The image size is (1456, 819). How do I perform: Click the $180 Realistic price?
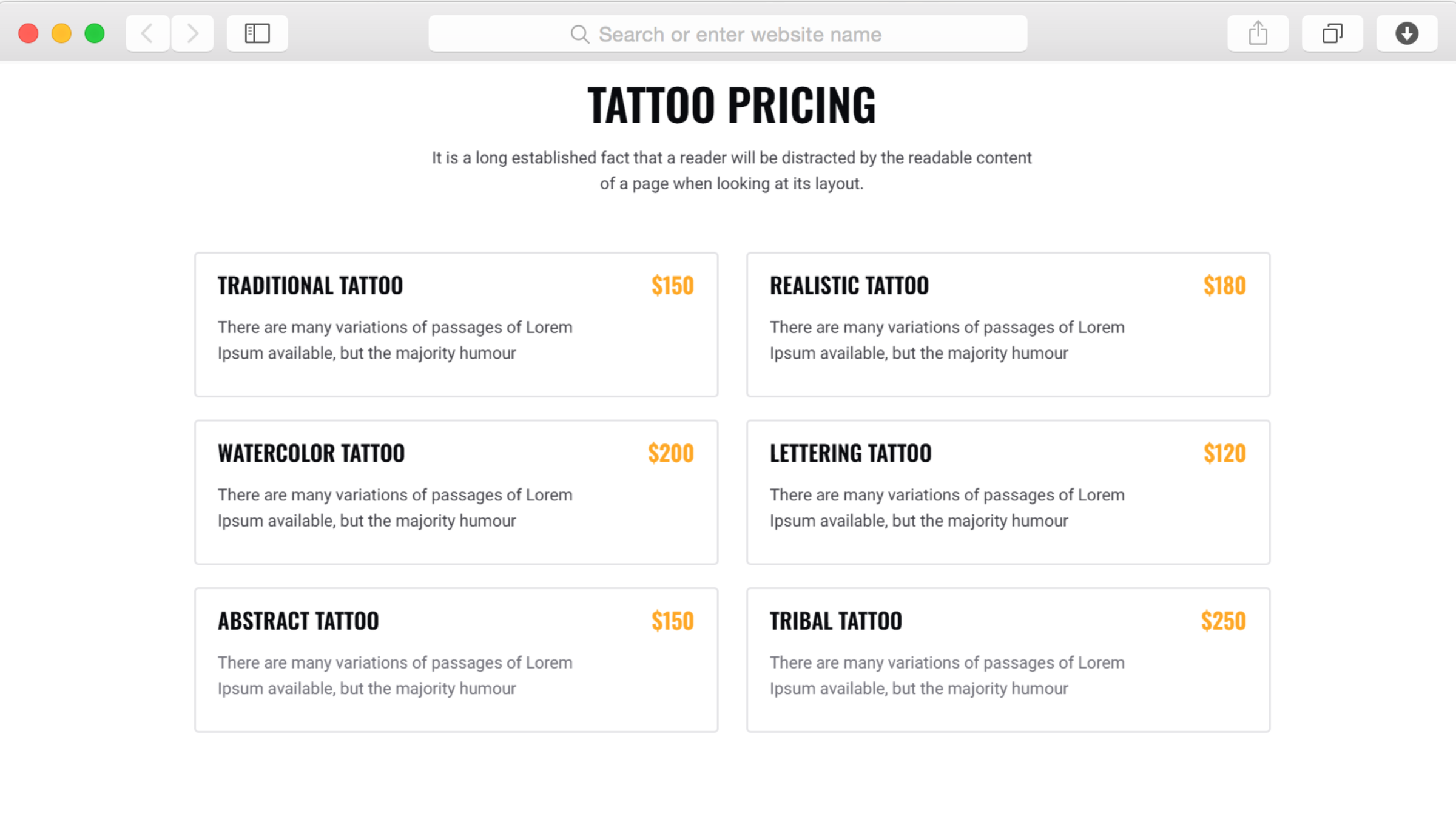[1224, 286]
